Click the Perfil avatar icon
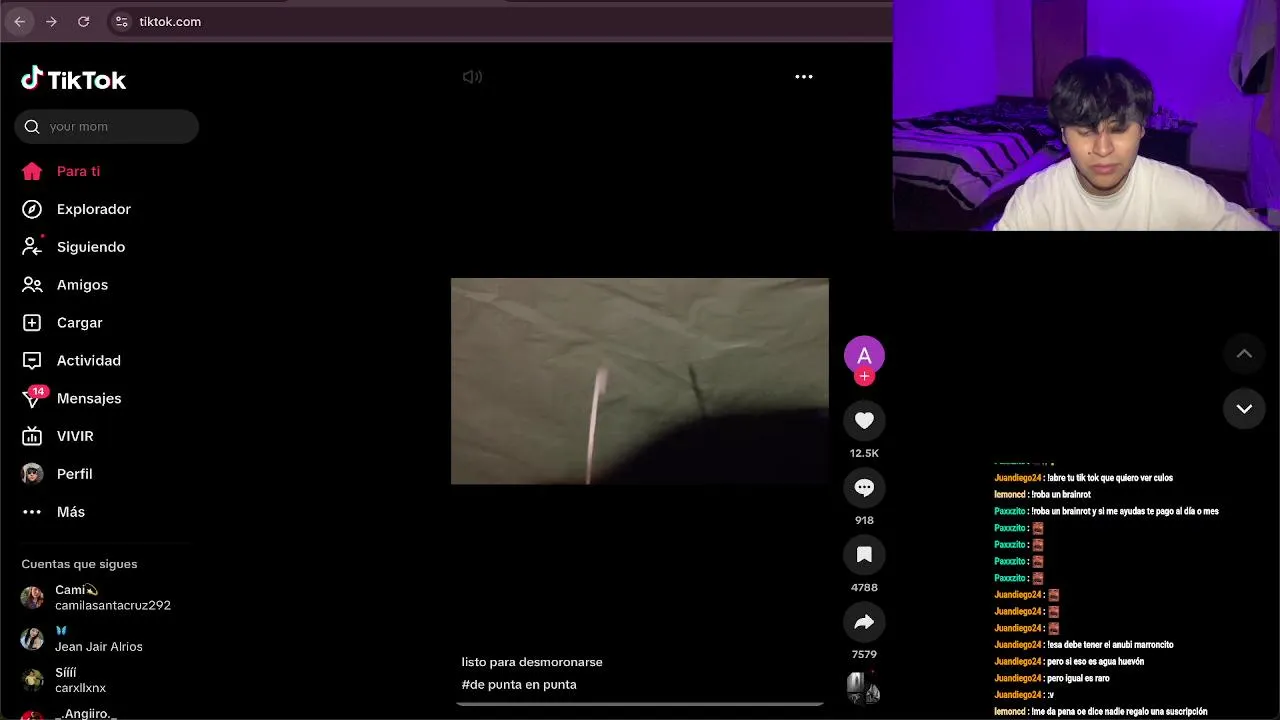Viewport: 1280px width, 720px height. [x=32, y=474]
